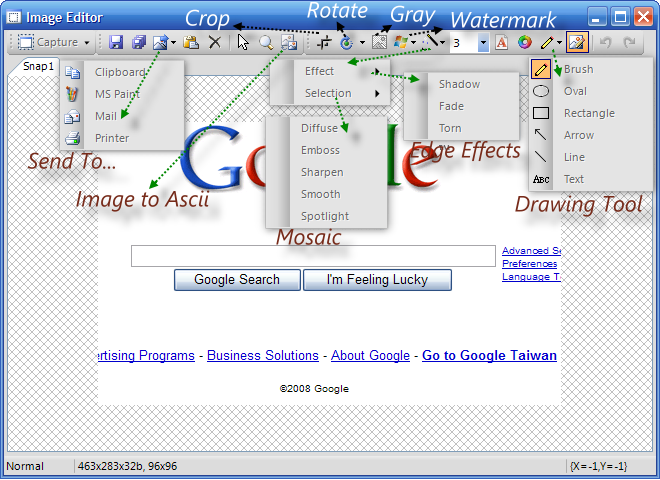Choose Printer in Send To menu
The width and height of the screenshot is (660, 480).
[122, 138]
